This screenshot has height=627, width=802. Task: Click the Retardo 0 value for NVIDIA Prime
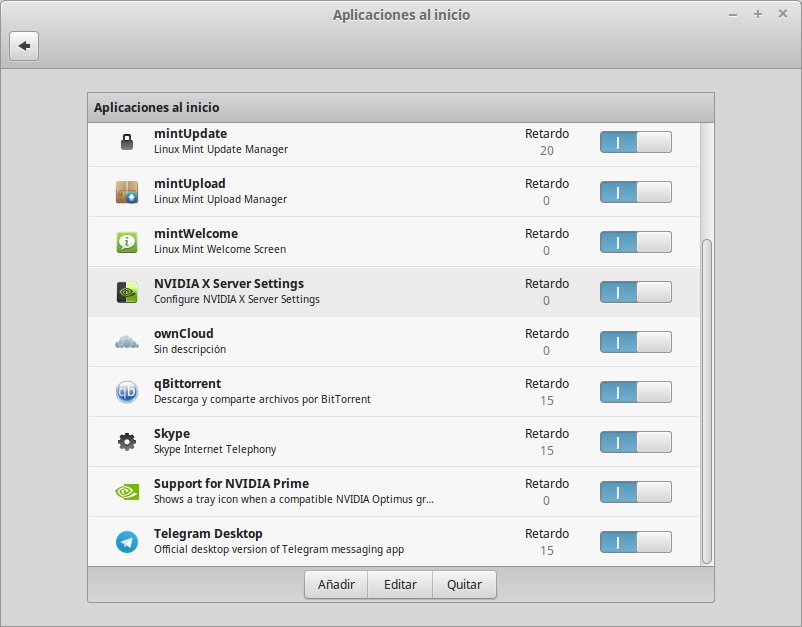[x=546, y=501]
